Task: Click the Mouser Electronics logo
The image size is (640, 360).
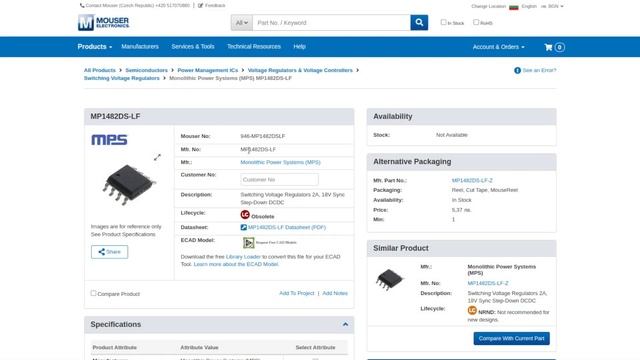Action: point(104,22)
